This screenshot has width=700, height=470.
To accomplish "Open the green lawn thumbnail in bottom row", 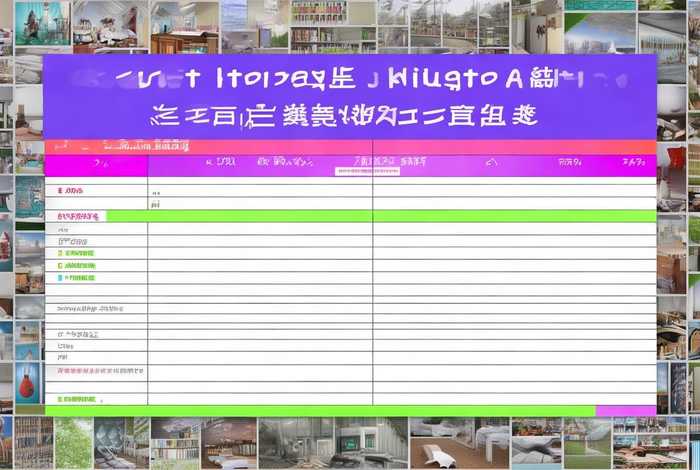I will [587, 443].
